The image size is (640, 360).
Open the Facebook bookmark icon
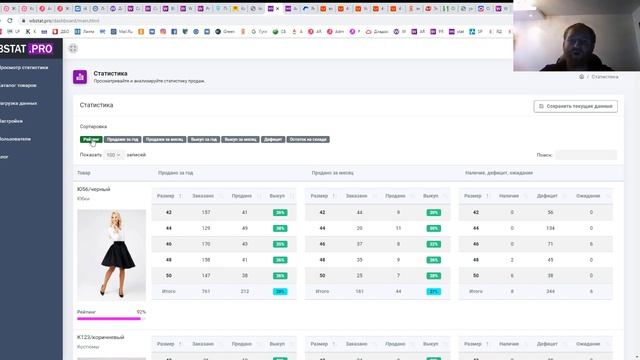pos(174,31)
